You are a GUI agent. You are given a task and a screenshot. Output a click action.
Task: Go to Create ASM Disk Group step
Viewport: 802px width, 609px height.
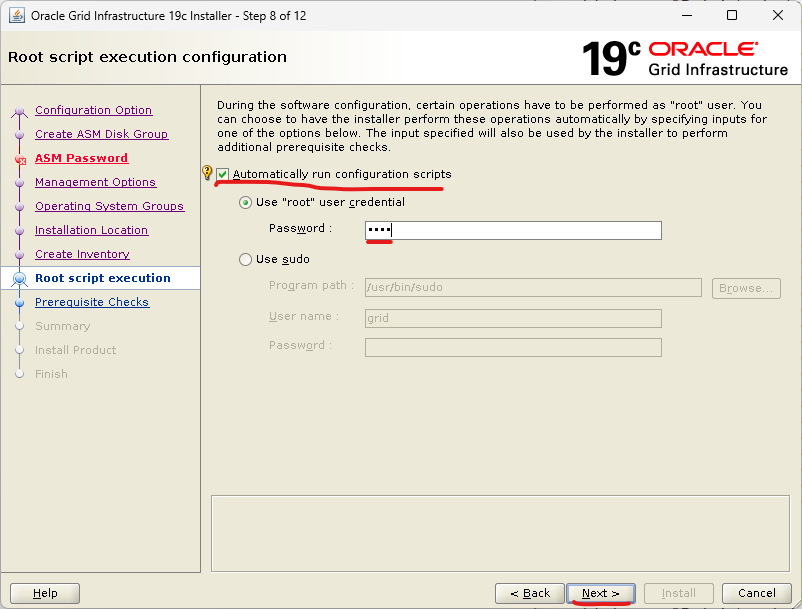point(101,134)
